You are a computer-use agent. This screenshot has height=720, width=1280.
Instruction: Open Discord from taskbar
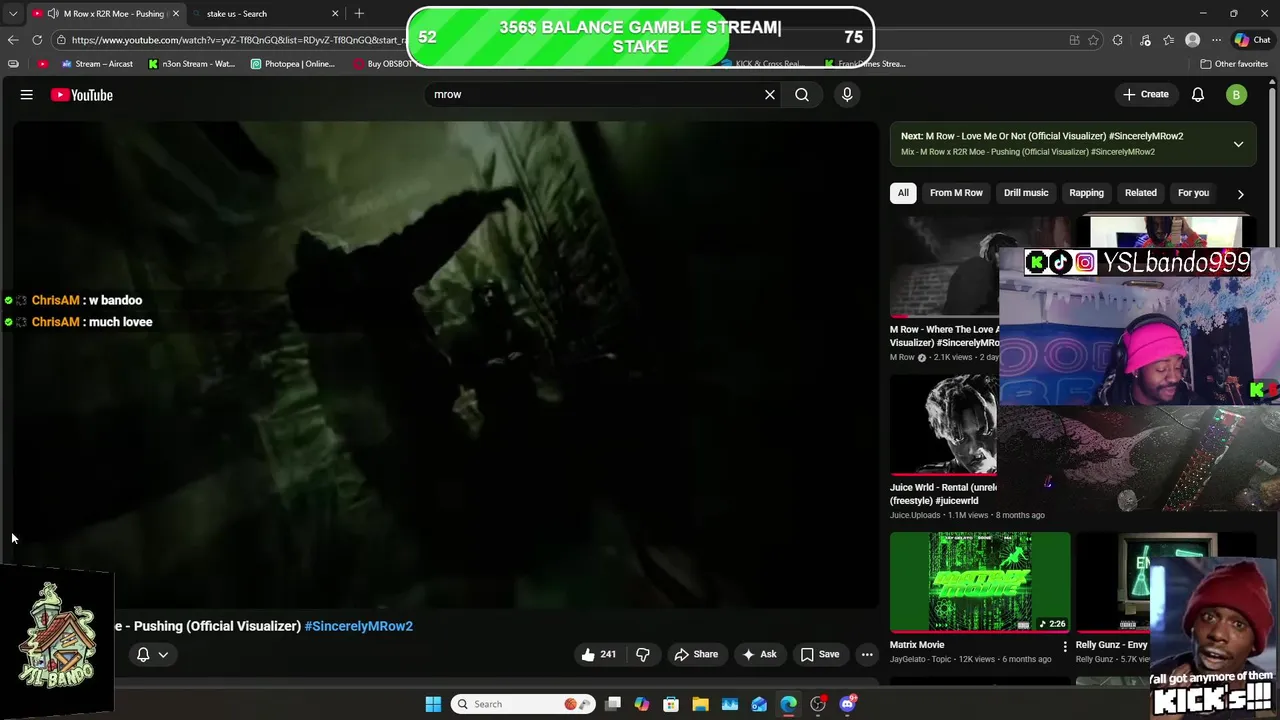(x=848, y=704)
